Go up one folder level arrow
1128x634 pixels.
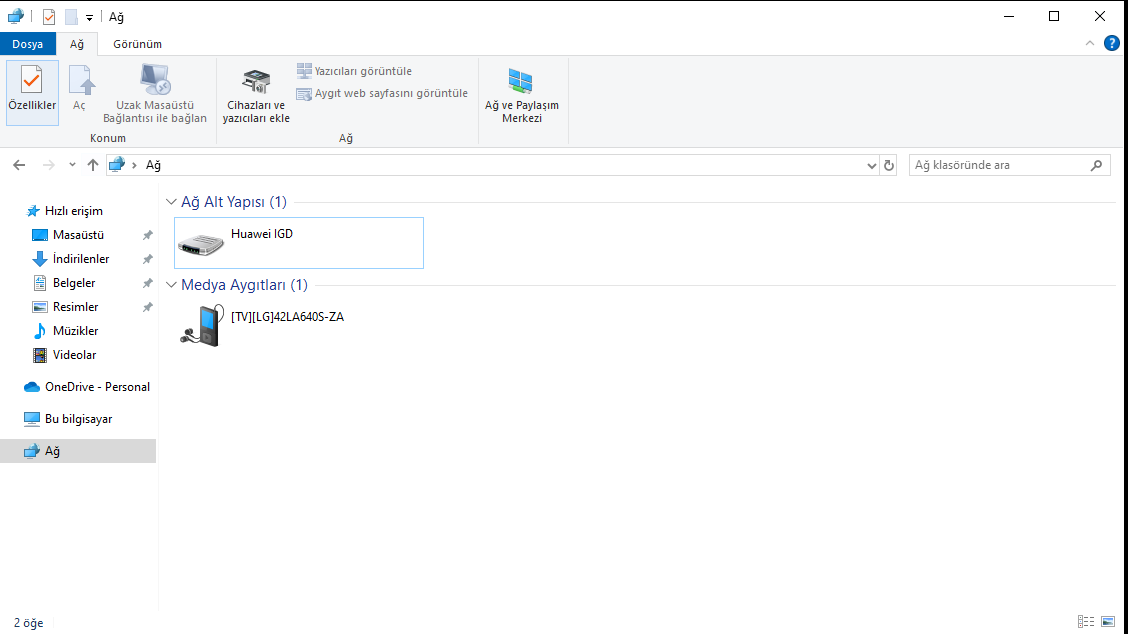pos(93,165)
